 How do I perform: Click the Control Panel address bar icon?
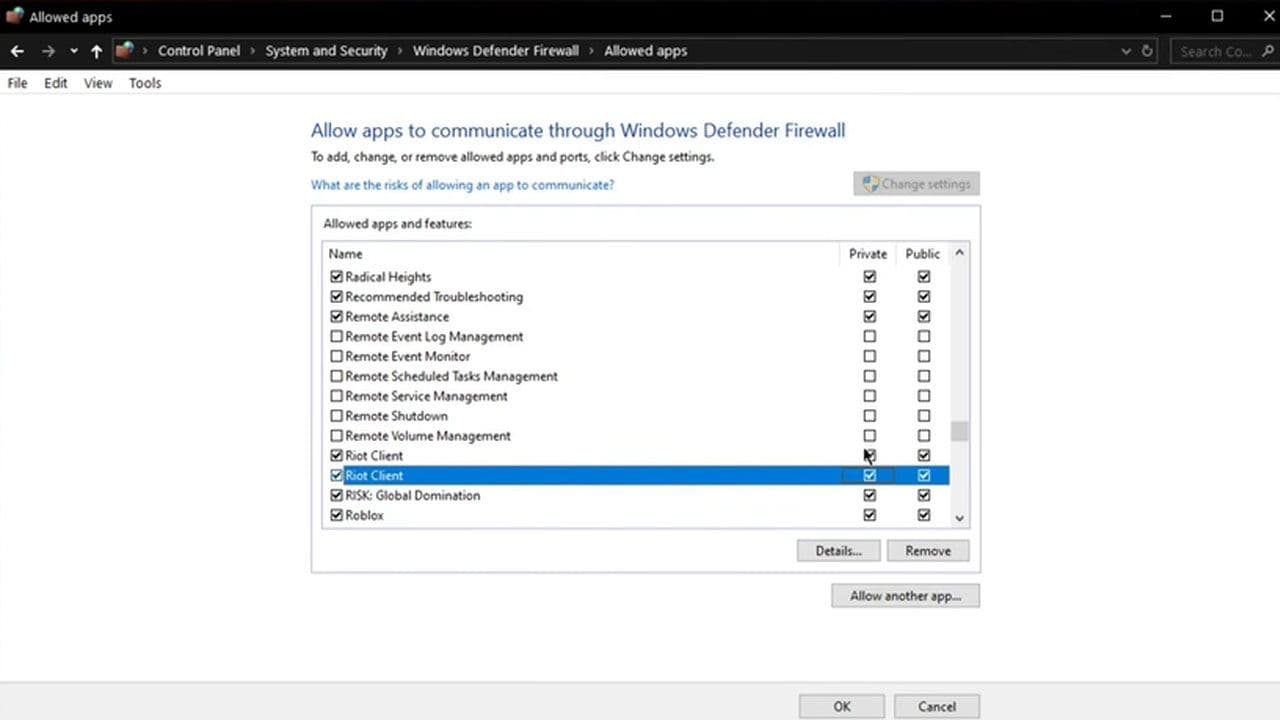[124, 51]
